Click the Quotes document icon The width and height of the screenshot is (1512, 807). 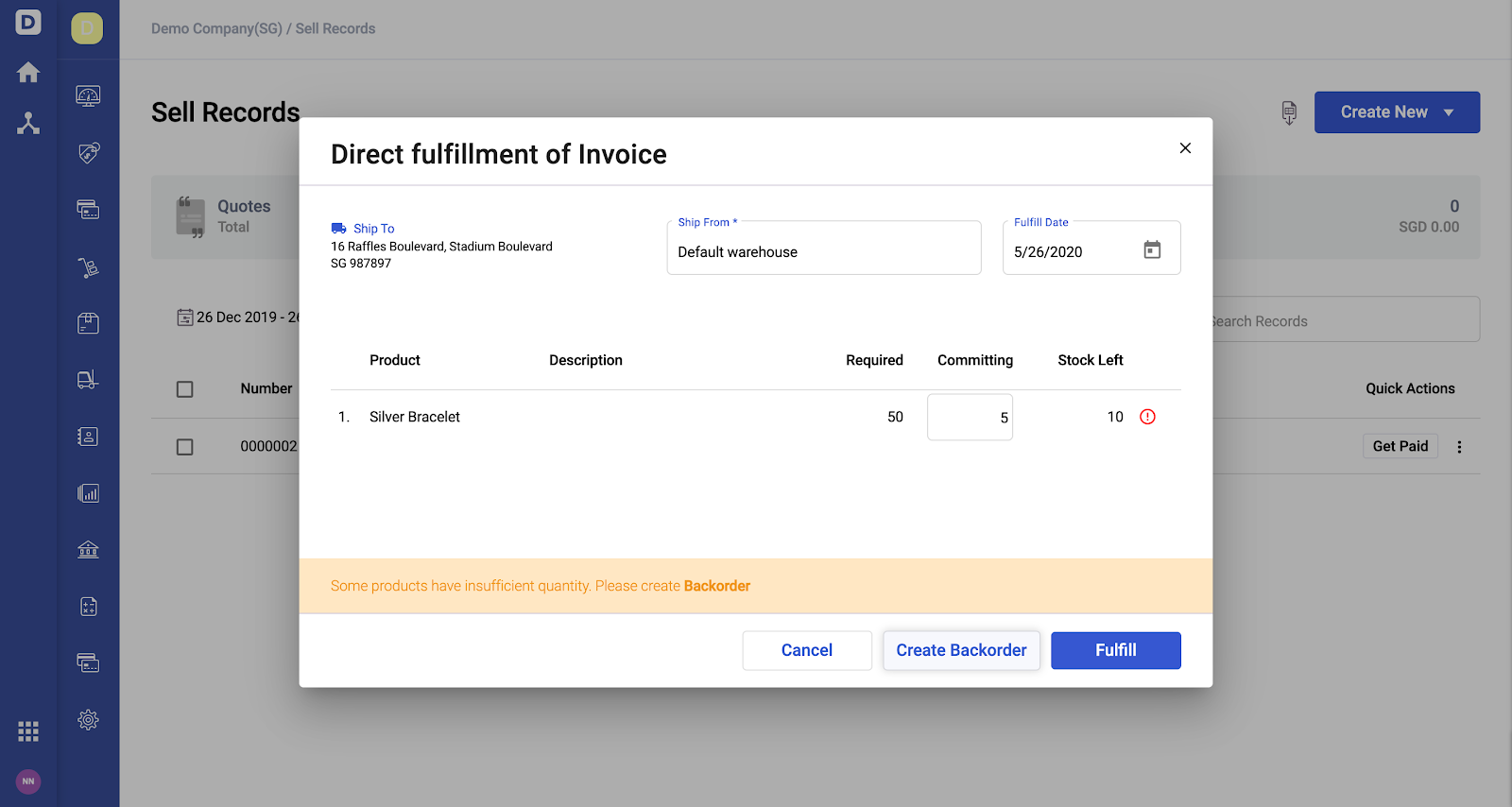click(191, 217)
